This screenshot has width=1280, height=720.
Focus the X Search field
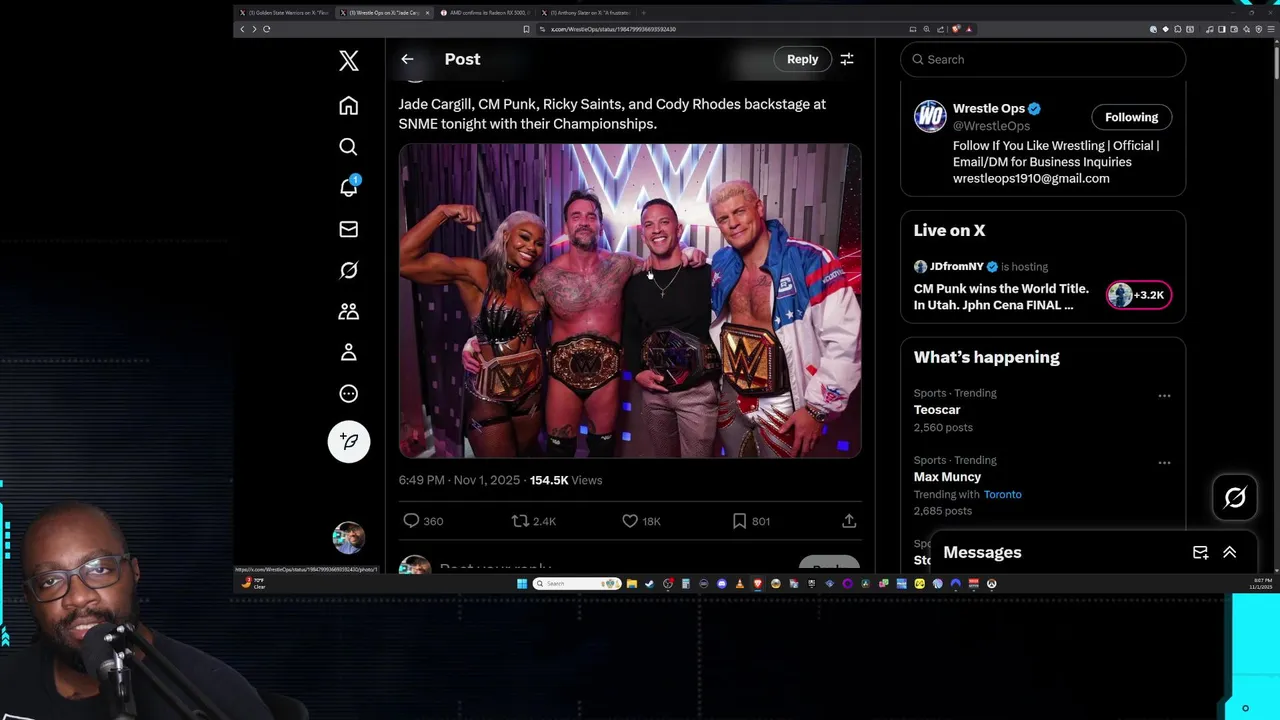click(1043, 59)
